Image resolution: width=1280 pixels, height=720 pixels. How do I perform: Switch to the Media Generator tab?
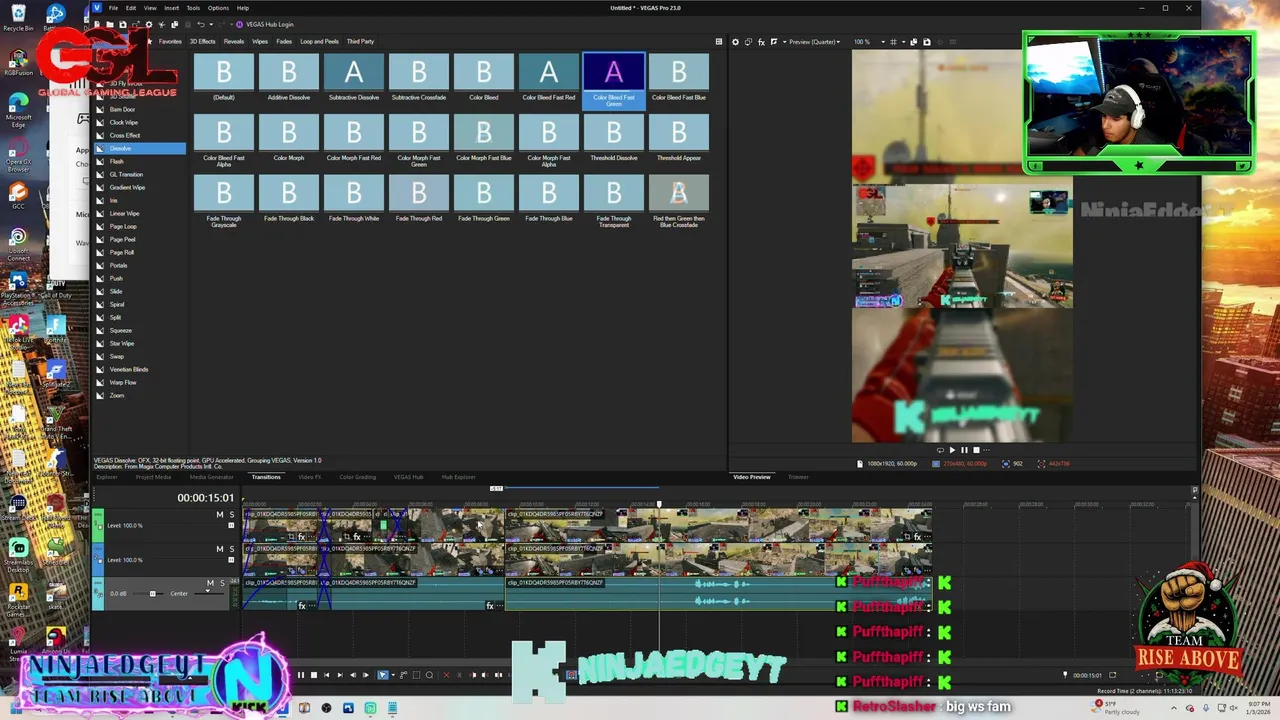211,477
